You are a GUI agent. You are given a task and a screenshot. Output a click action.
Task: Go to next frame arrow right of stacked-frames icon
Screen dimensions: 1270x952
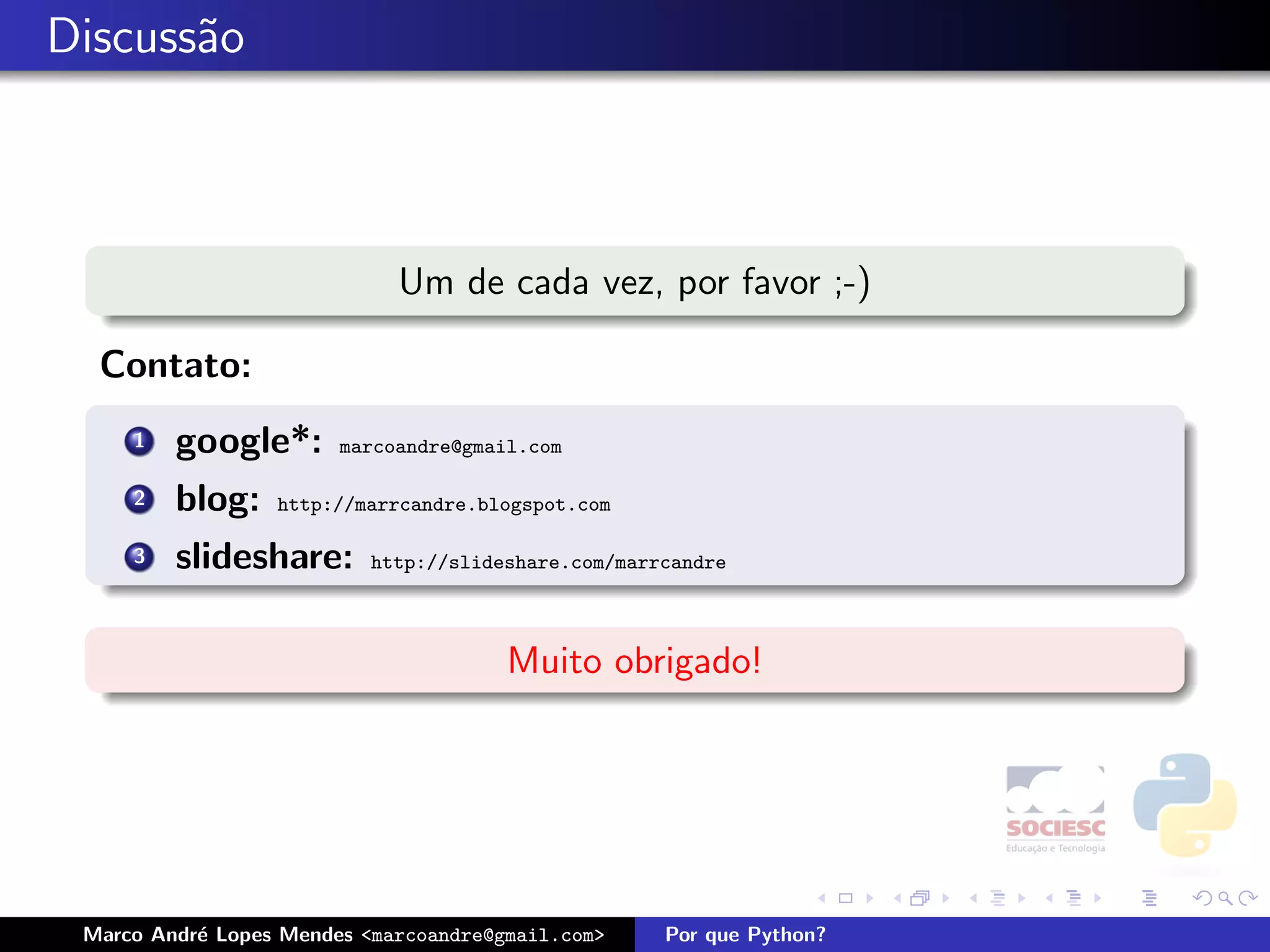(x=946, y=898)
